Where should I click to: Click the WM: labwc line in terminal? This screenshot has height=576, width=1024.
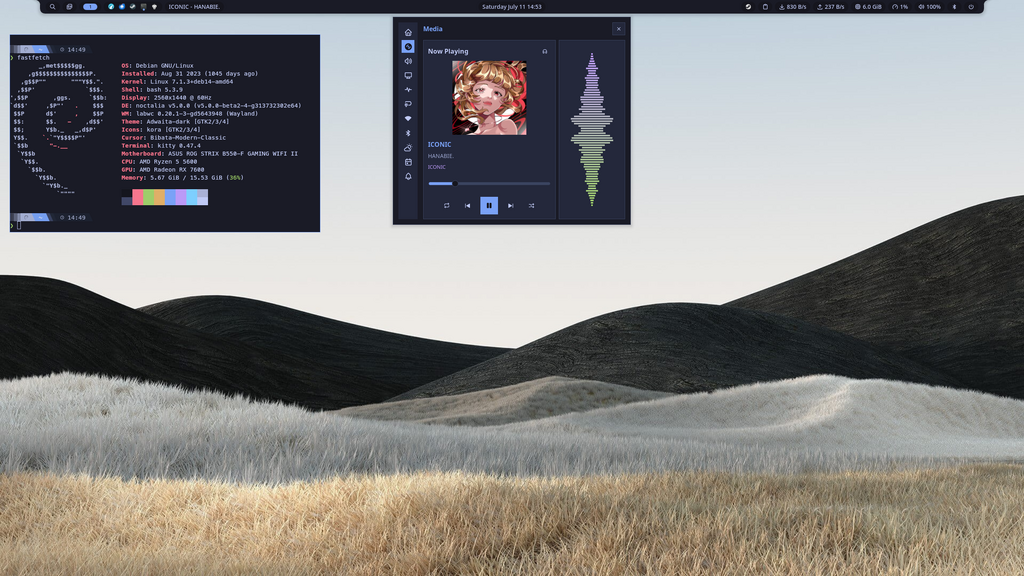pyautogui.click(x=190, y=114)
